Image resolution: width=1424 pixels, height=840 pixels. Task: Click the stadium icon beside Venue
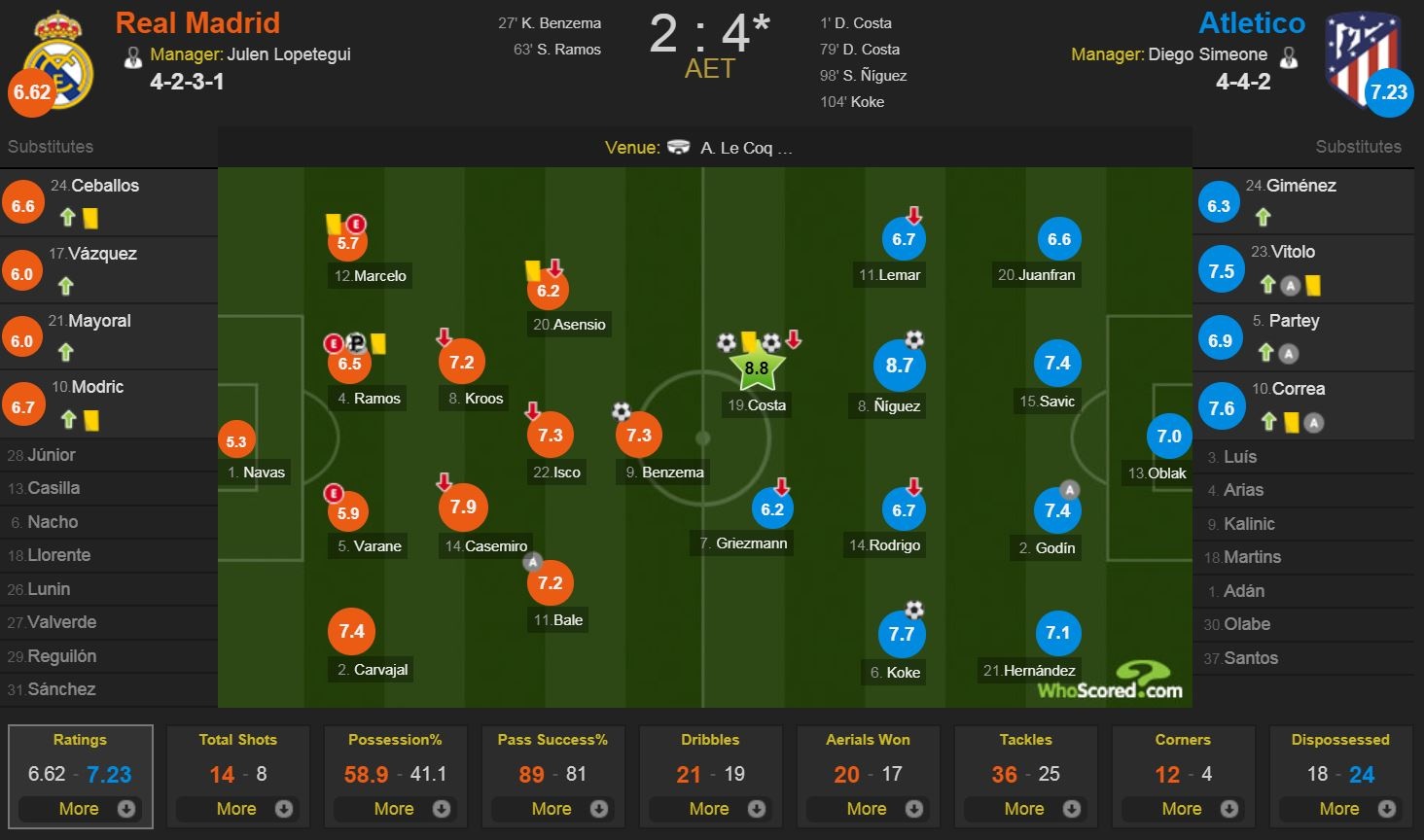point(678,148)
